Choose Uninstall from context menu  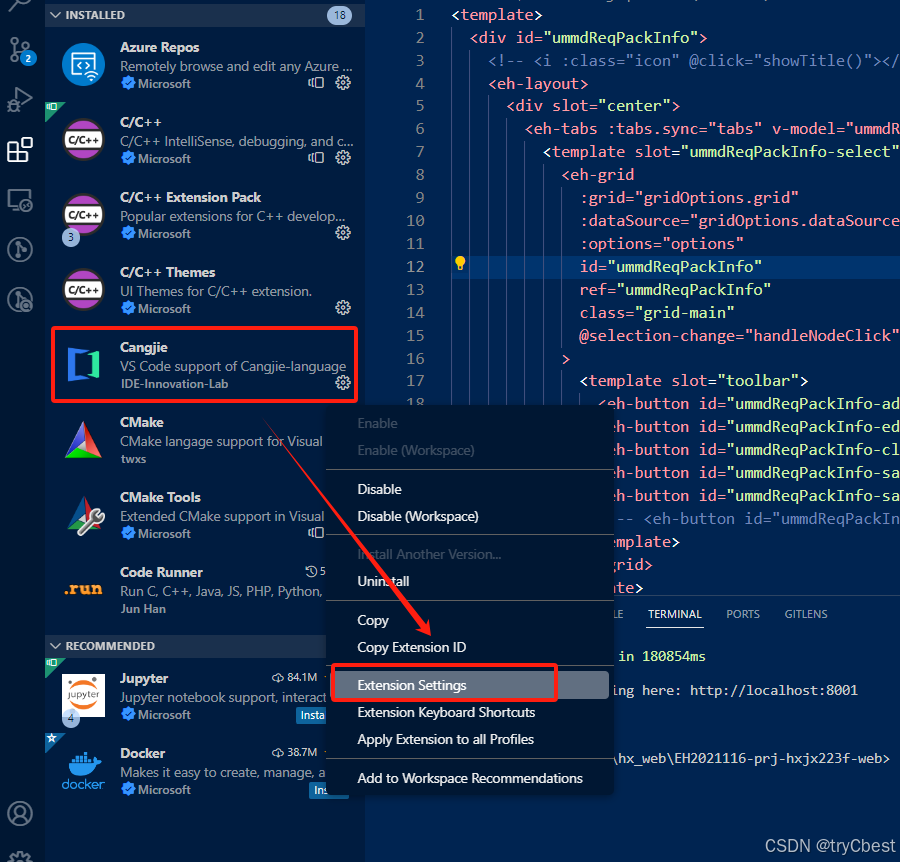point(383,581)
